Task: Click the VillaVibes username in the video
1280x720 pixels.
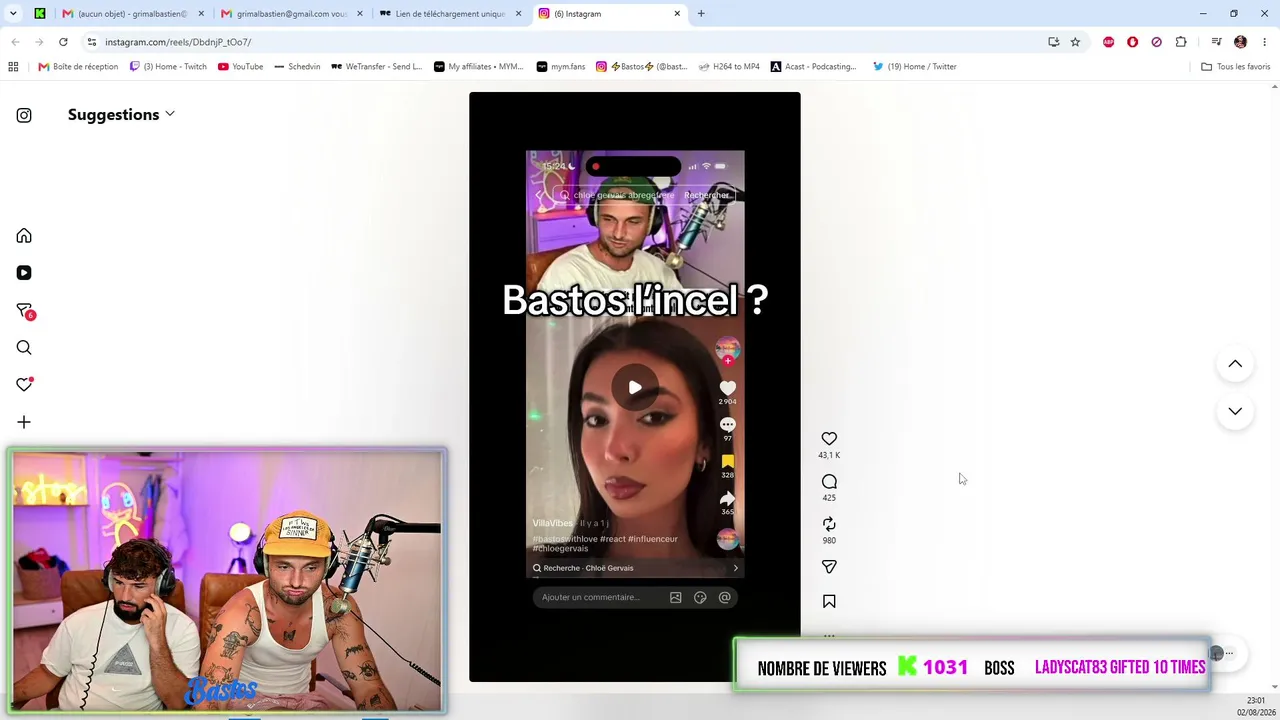Action: coord(553,523)
